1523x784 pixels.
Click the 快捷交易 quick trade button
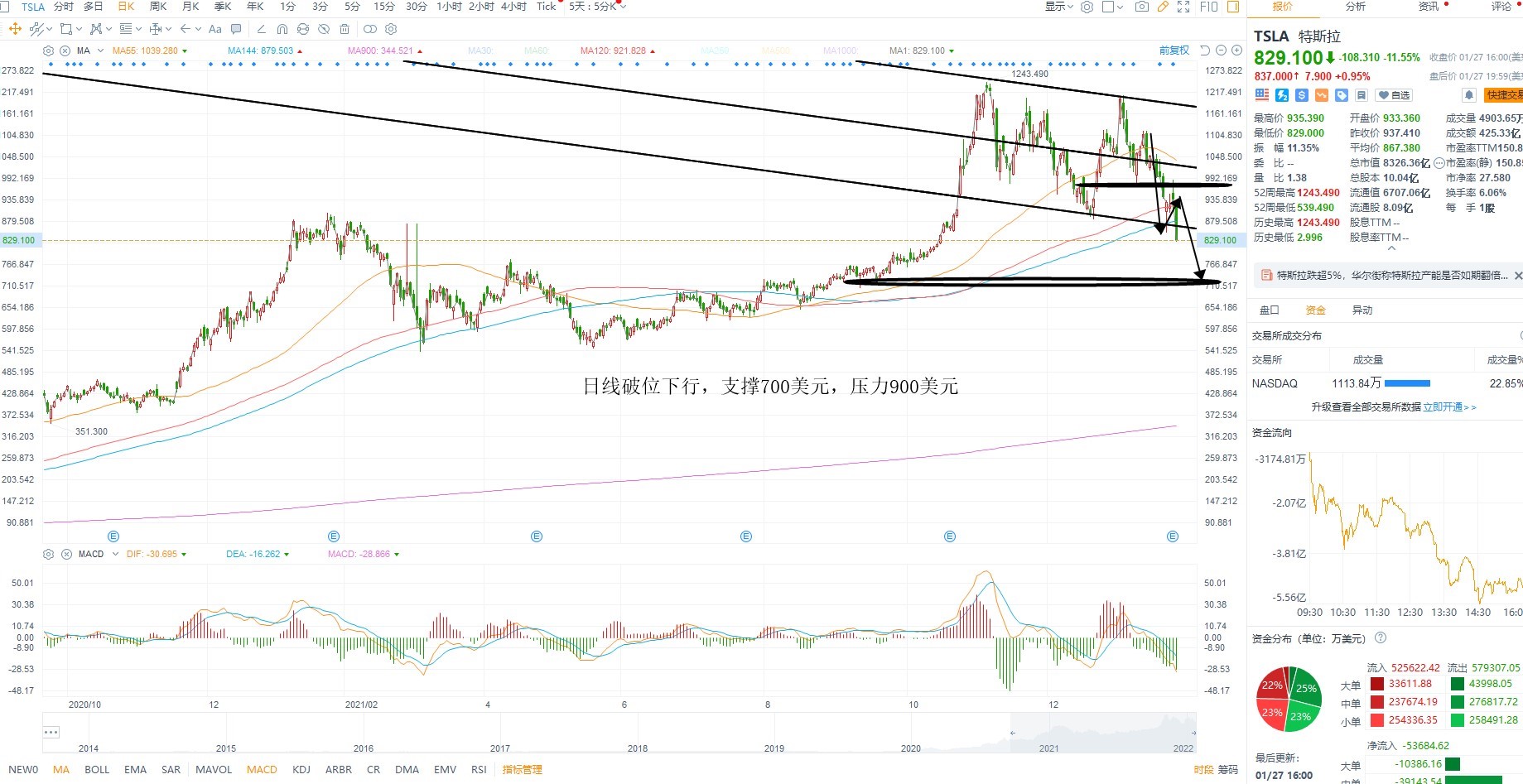[x=1504, y=95]
